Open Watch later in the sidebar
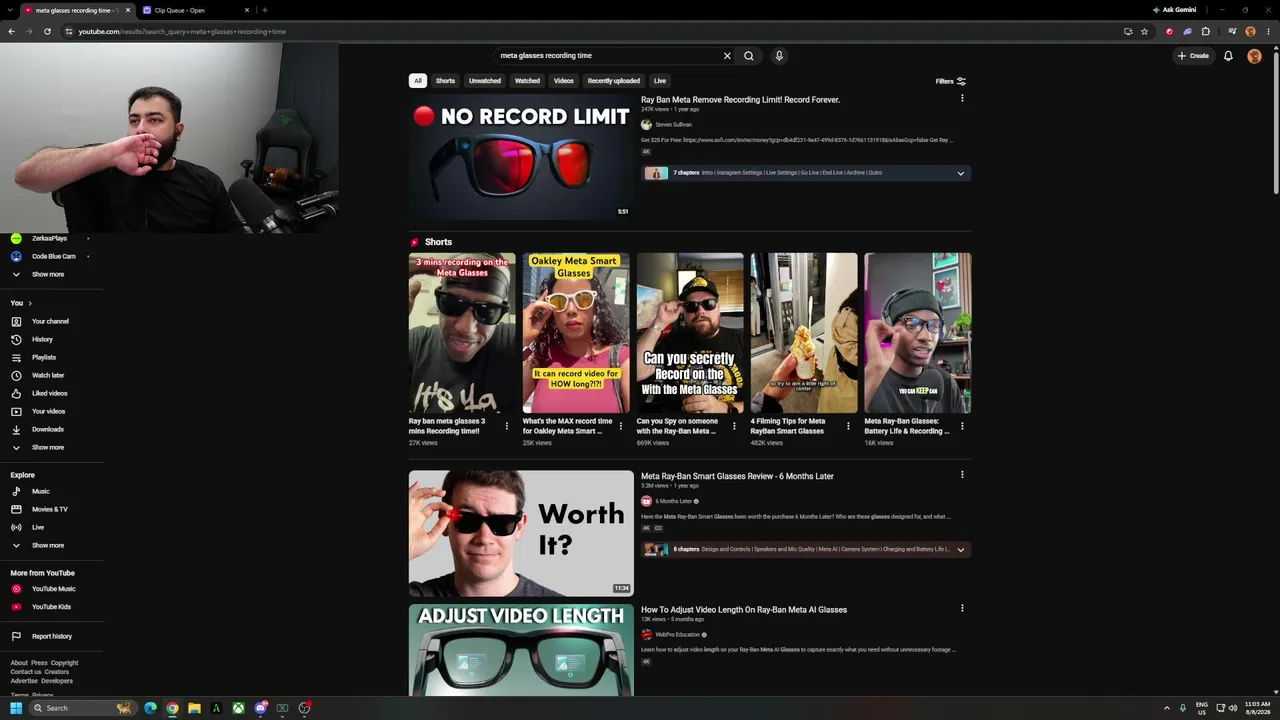 pos(48,375)
